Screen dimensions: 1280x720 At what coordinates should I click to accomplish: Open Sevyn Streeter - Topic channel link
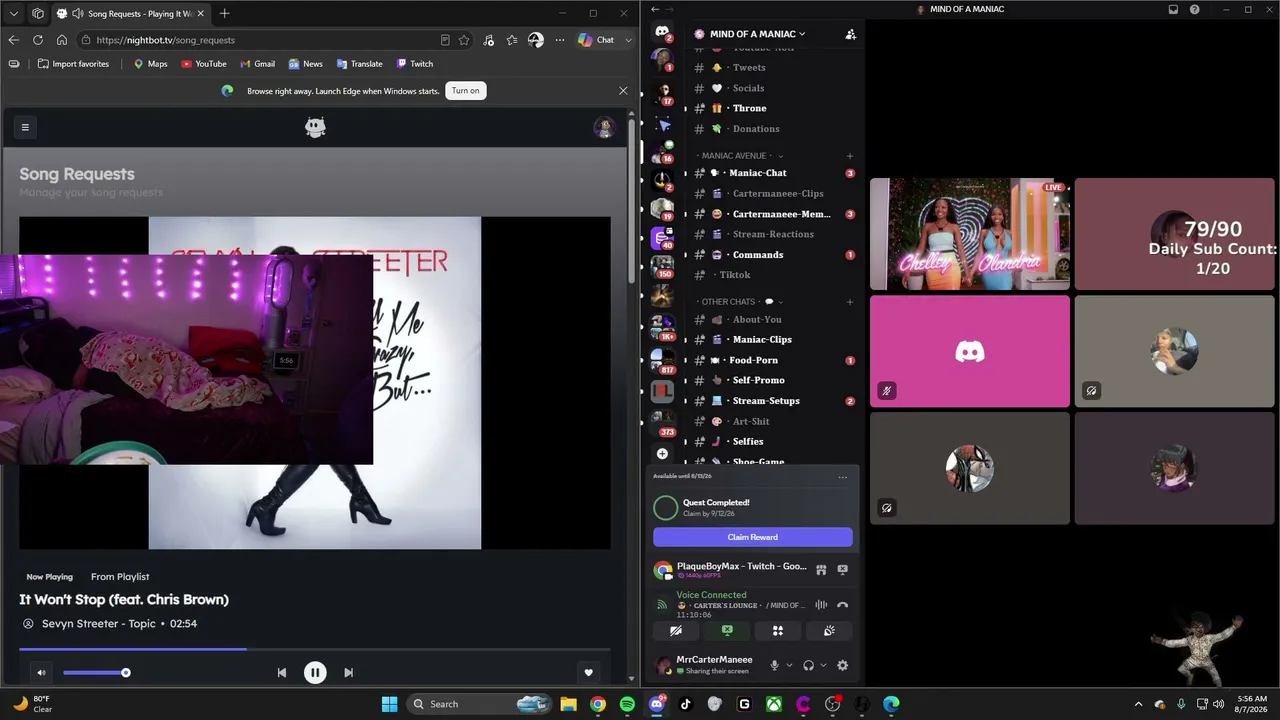tap(99, 623)
